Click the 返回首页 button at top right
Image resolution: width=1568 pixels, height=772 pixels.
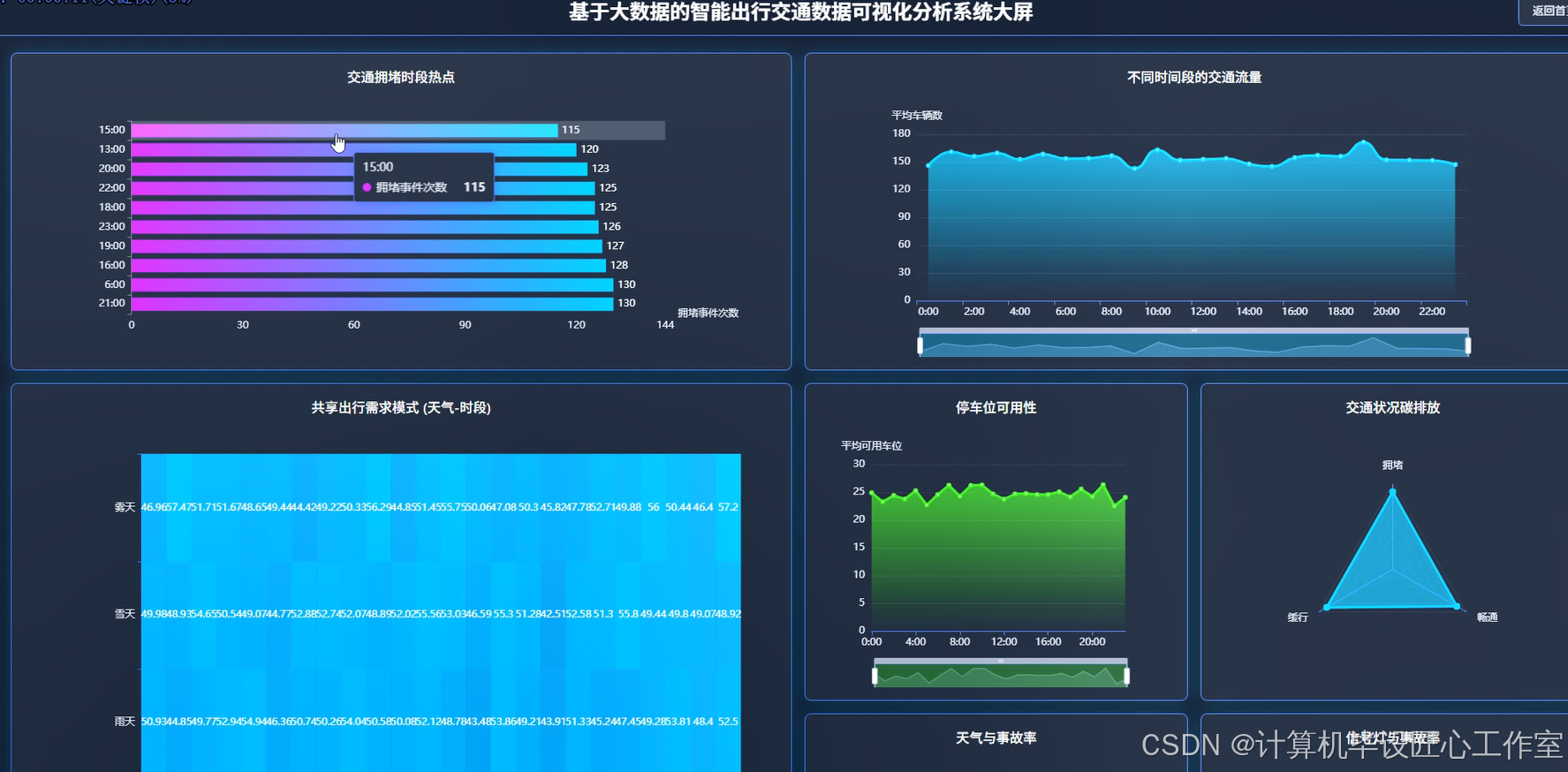click(1545, 11)
